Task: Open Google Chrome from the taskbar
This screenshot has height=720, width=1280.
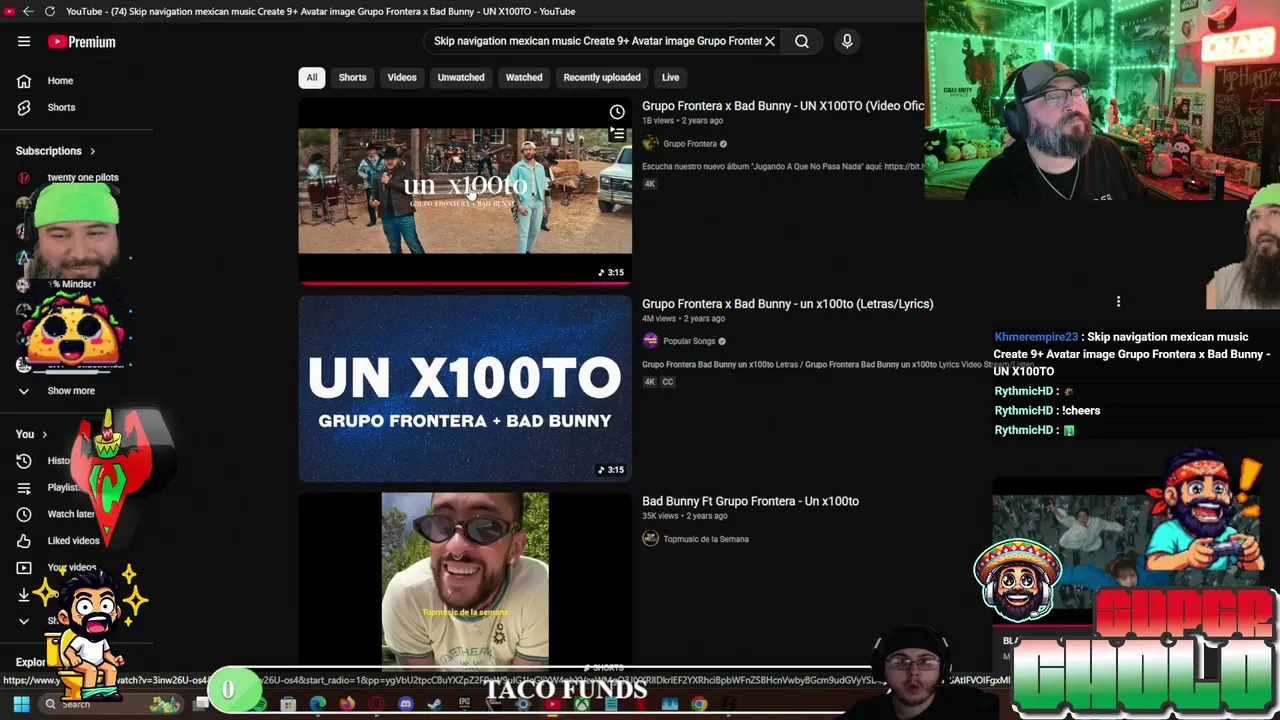Action: 699,704
